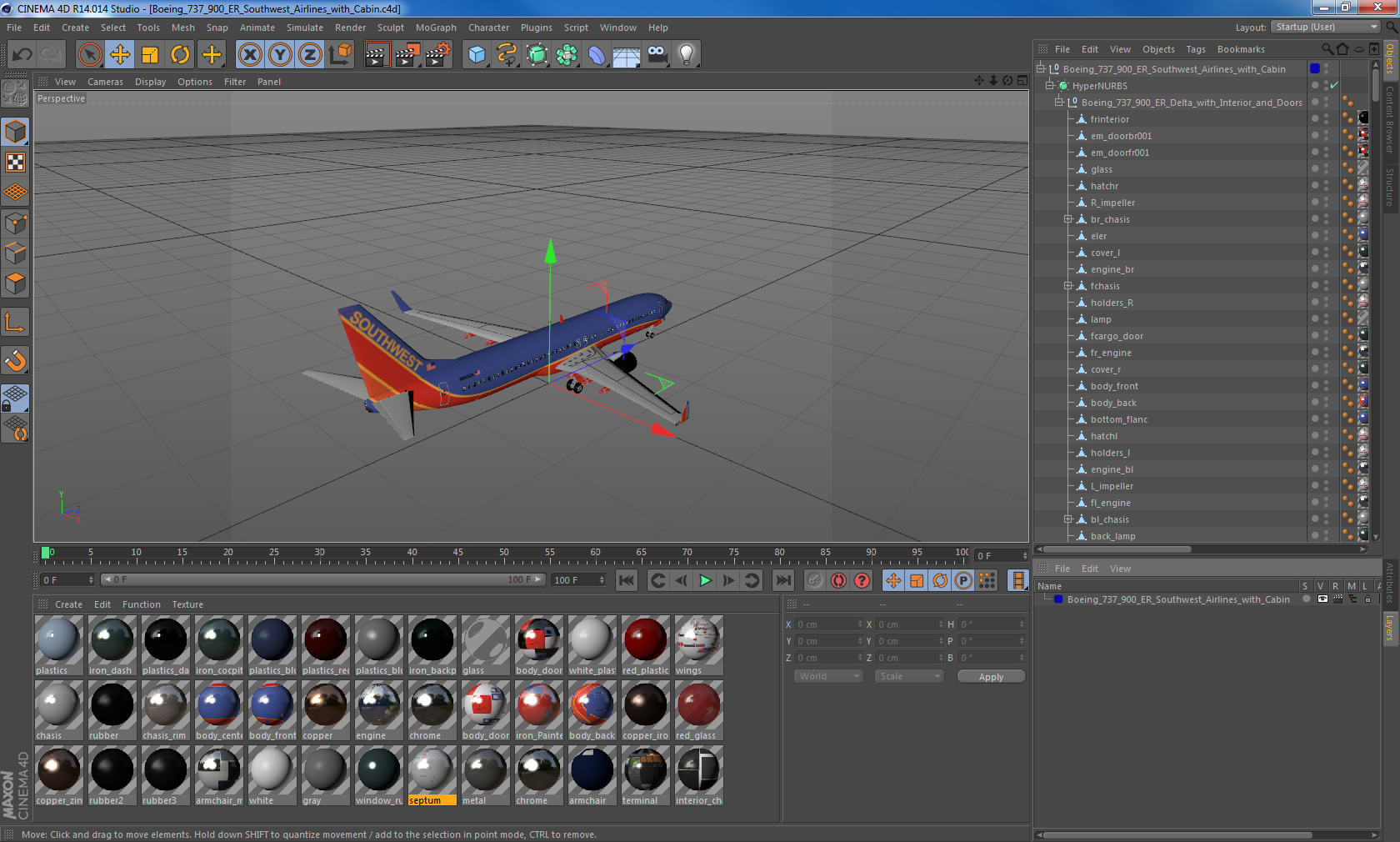
Task: Add a camera object icon
Action: 657,55
